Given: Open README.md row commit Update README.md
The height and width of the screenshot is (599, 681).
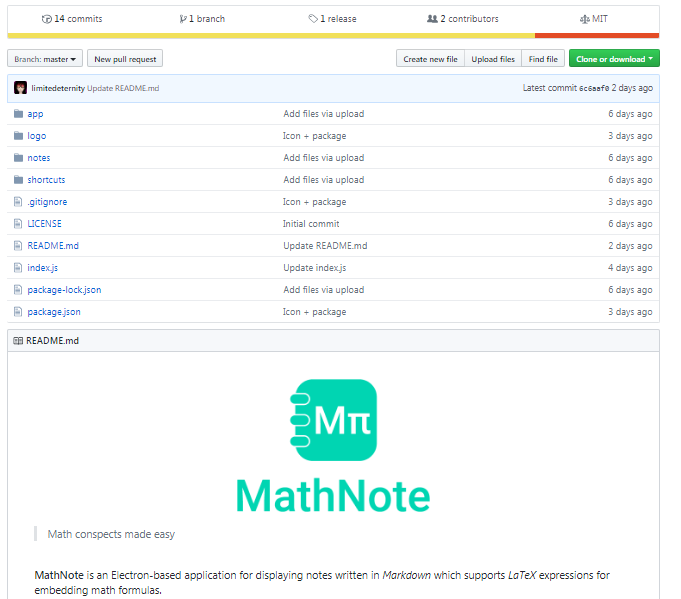Looking at the screenshot, I should pos(325,246).
